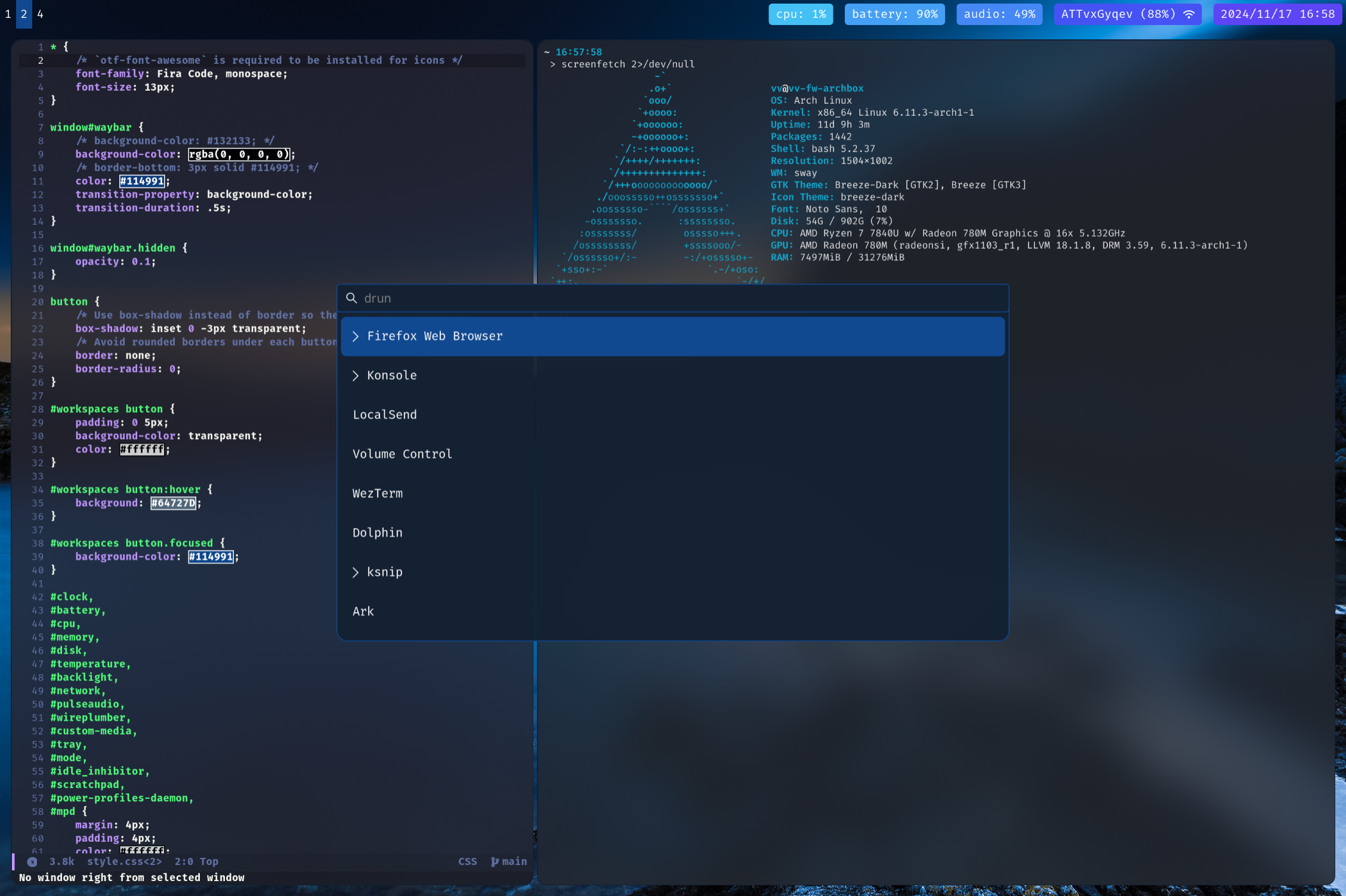Click the CSS major mode indicator
1346x896 pixels.
pyautogui.click(x=467, y=861)
